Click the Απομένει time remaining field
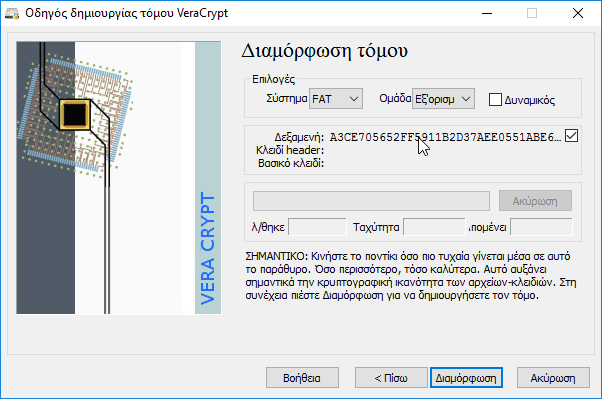Image resolution: width=602 pixels, height=399 pixels. pyautogui.click(x=541, y=227)
